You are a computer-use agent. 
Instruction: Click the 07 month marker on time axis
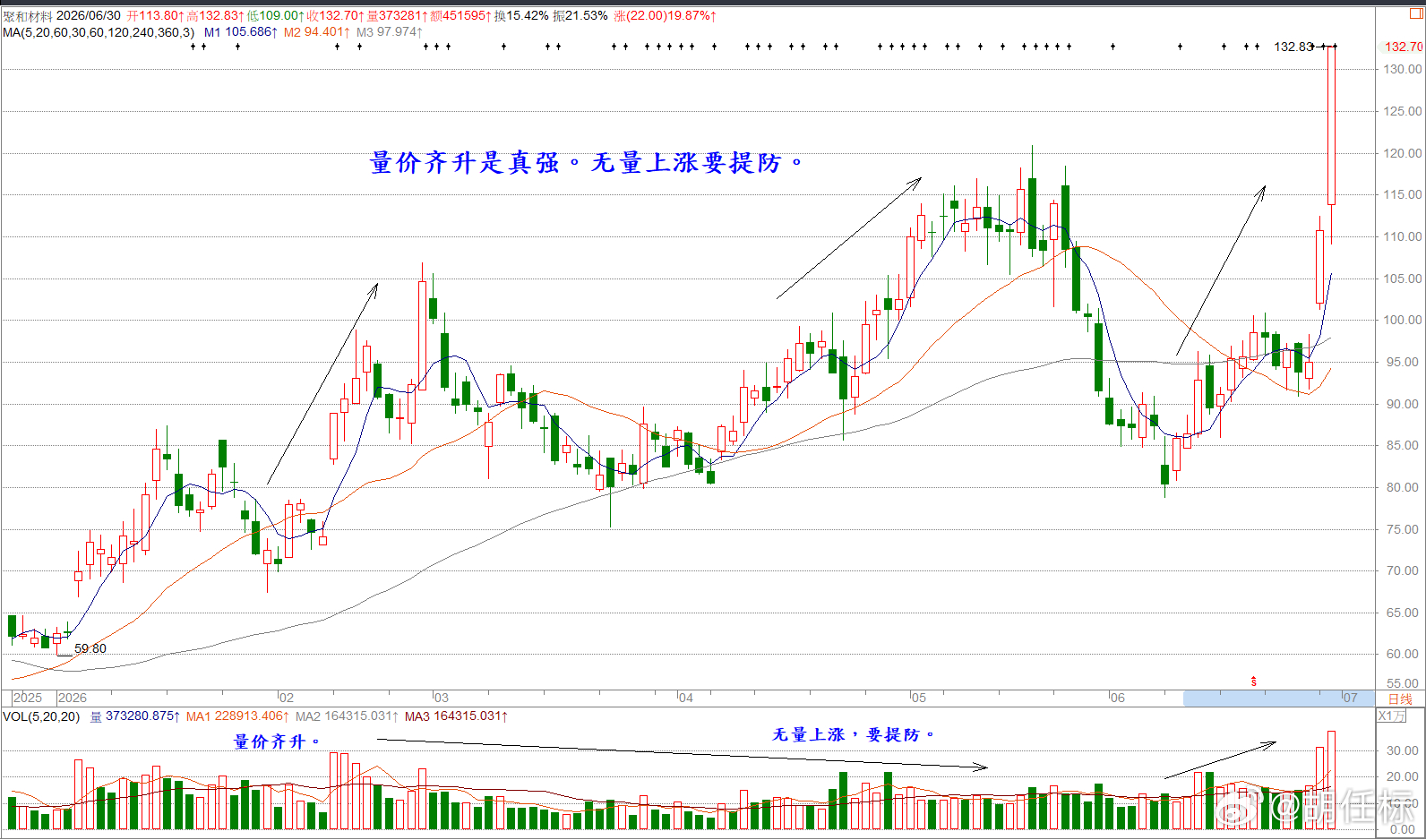(x=1351, y=698)
